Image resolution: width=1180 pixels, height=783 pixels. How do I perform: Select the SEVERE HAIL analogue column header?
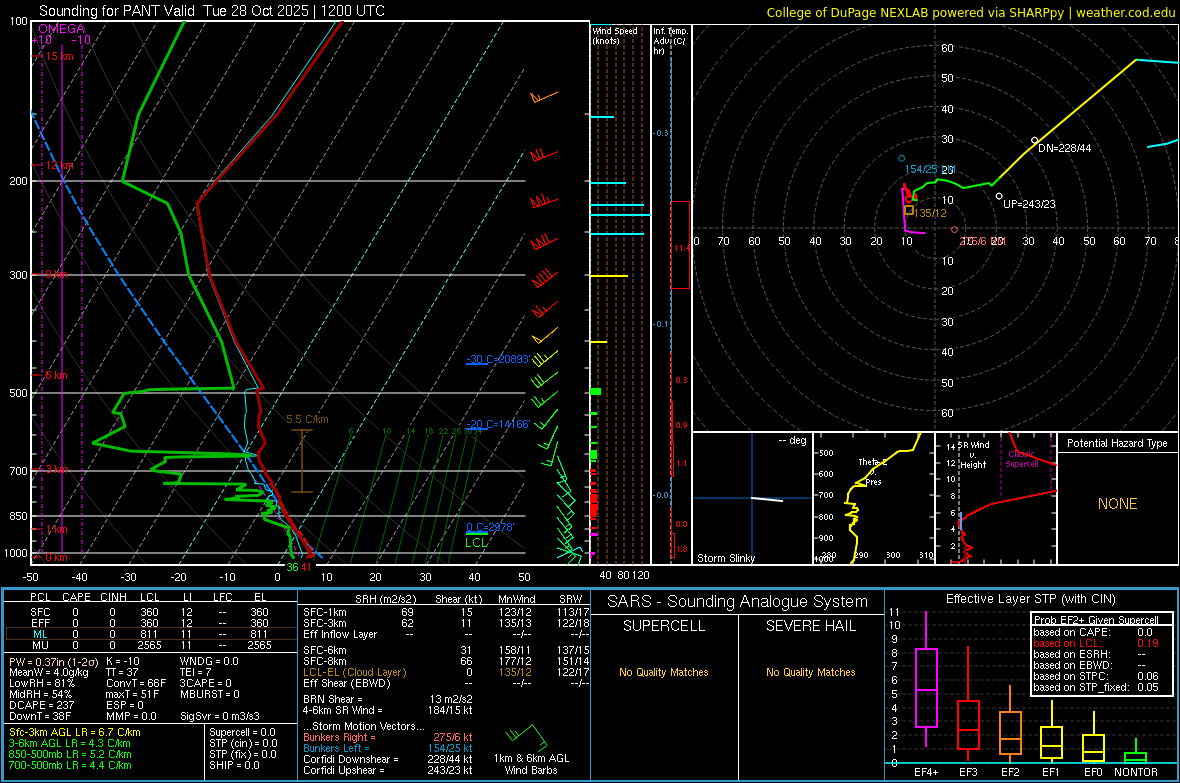pos(810,626)
